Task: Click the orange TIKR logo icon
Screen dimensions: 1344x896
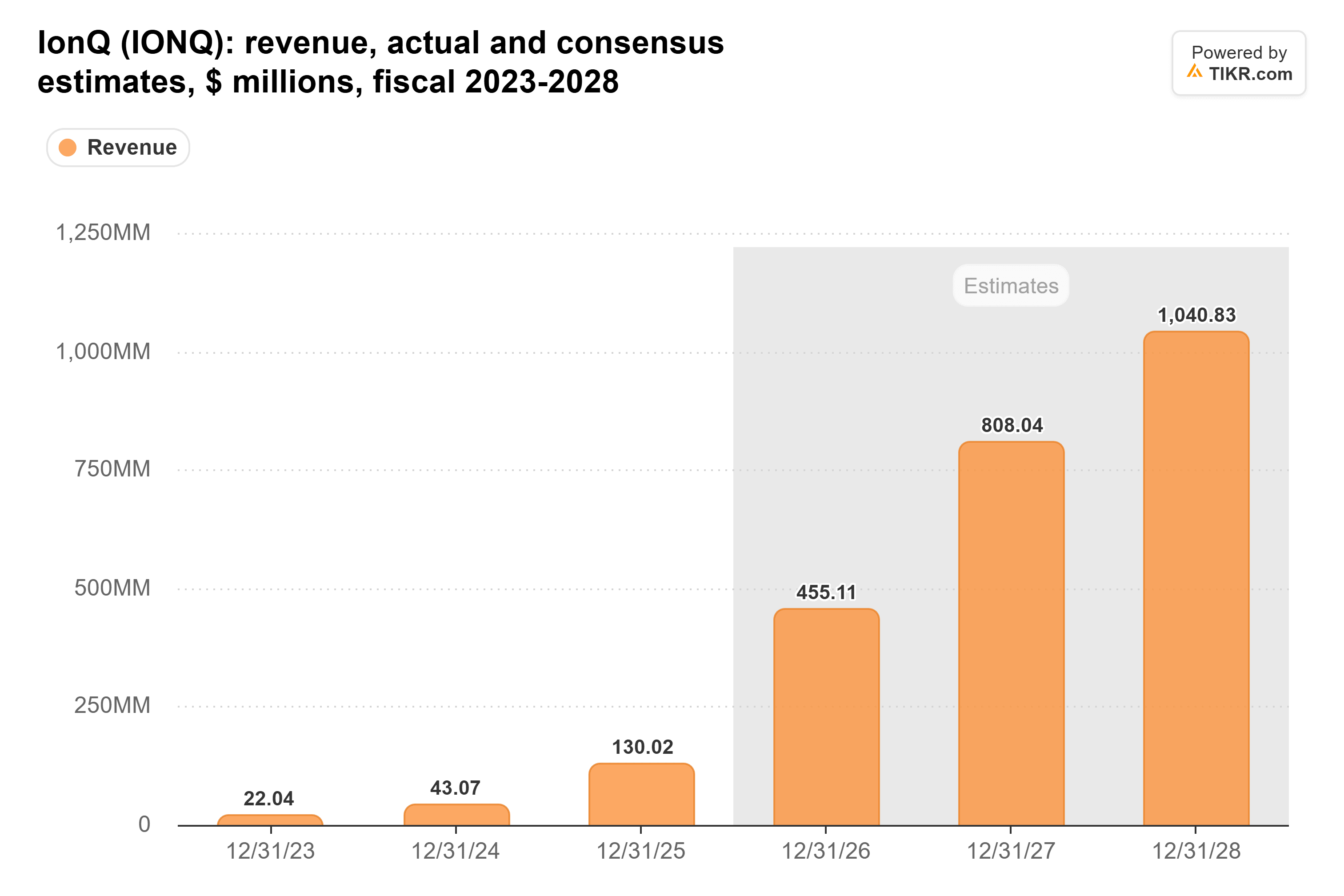Action: pyautogui.click(x=1195, y=72)
